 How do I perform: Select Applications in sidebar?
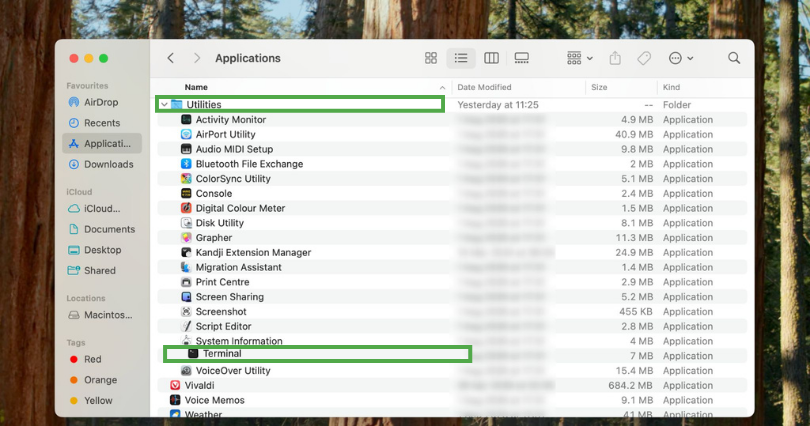coord(102,144)
